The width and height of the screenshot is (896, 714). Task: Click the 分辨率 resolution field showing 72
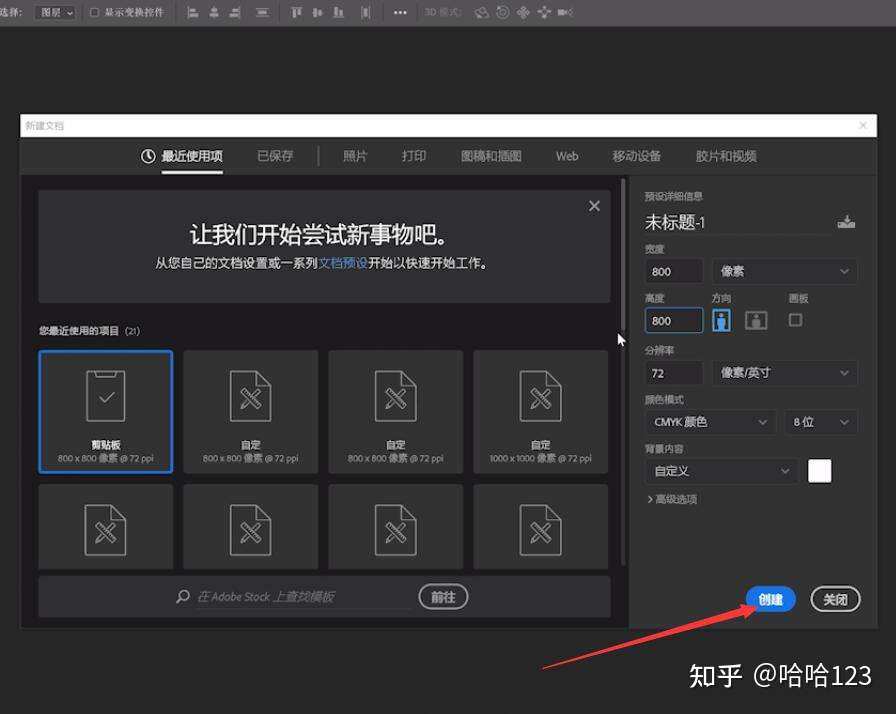(x=674, y=373)
